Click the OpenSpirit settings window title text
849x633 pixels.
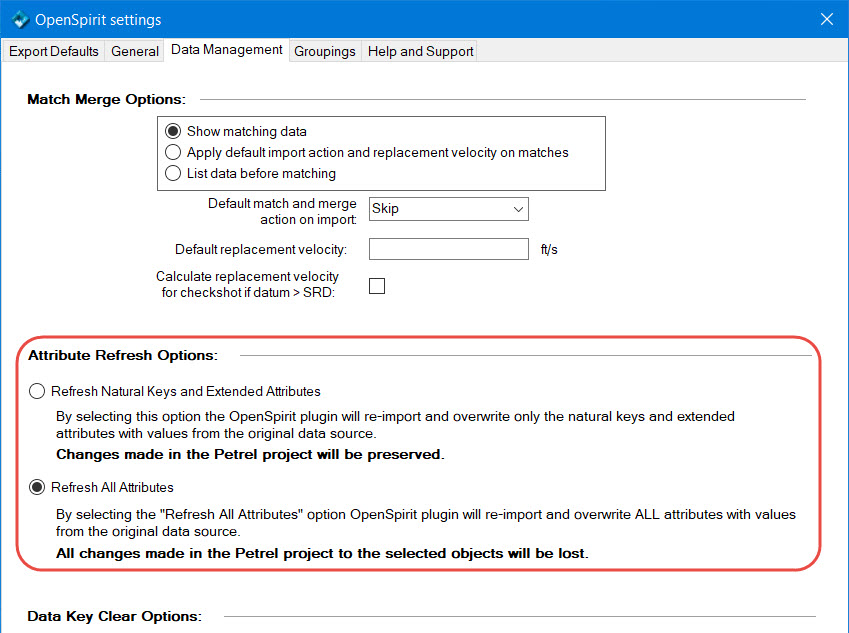point(98,20)
